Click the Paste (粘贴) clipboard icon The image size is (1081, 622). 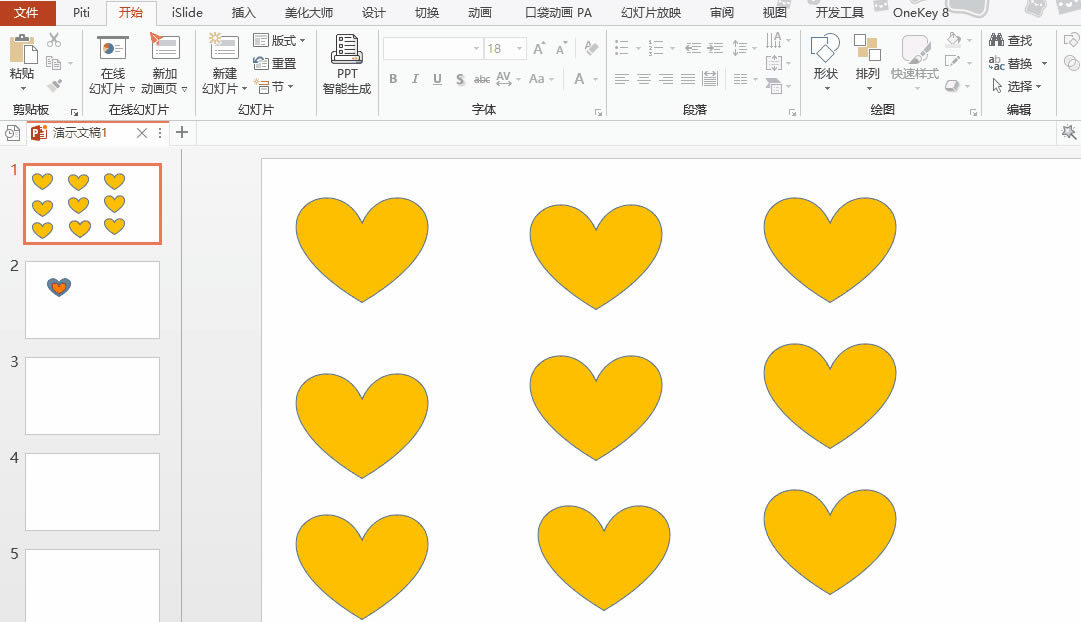pyautogui.click(x=21, y=48)
